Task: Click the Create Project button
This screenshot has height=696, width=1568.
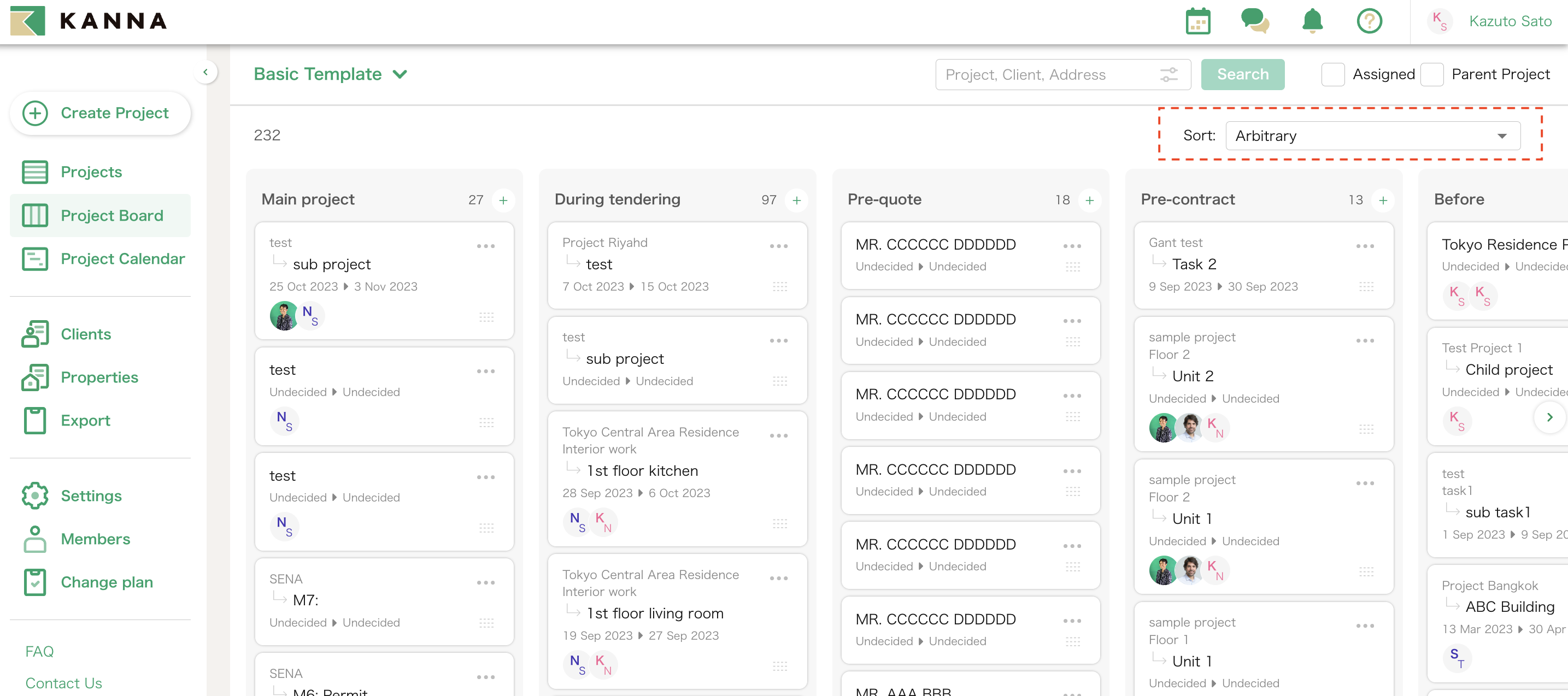Action: pos(100,113)
